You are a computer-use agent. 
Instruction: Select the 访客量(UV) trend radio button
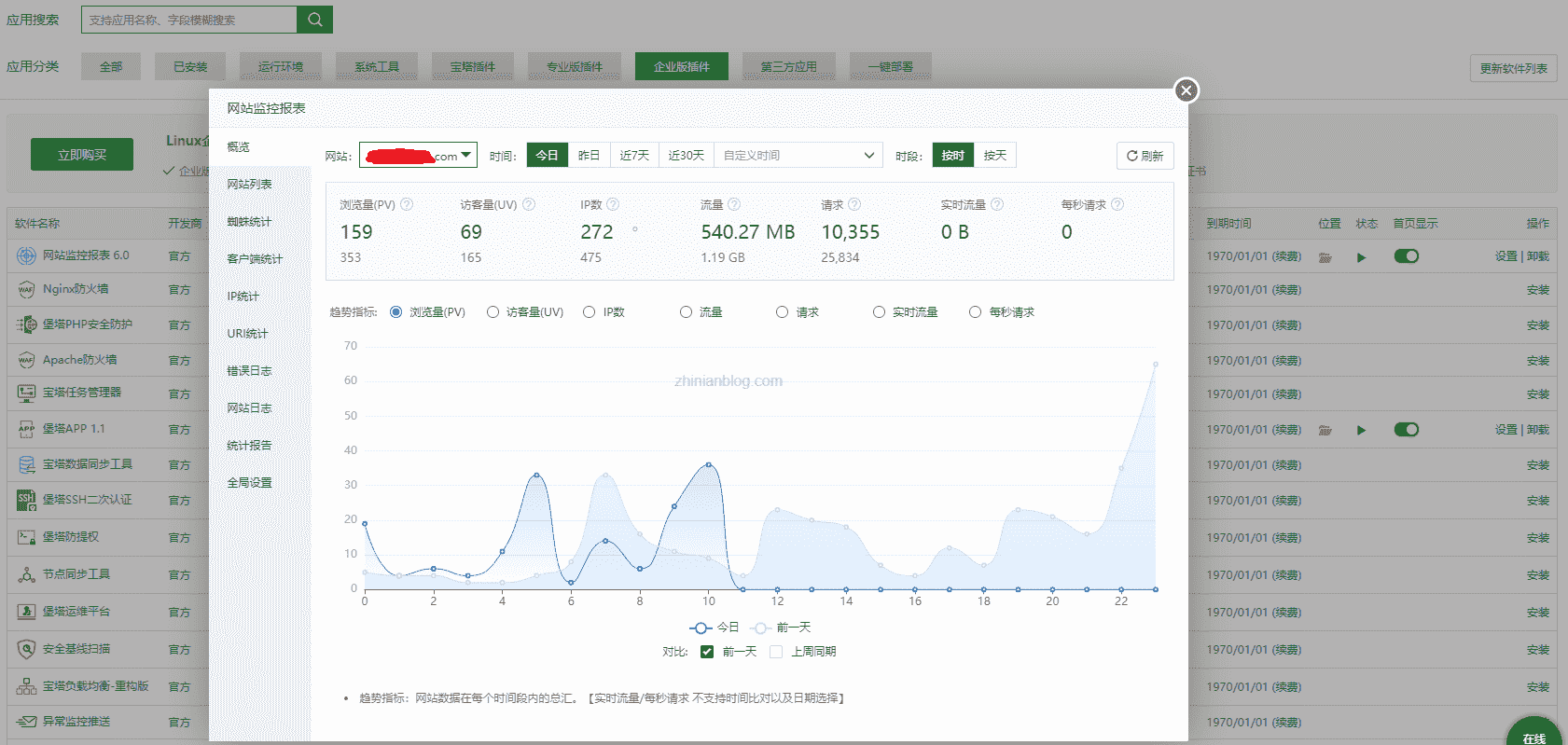(493, 312)
